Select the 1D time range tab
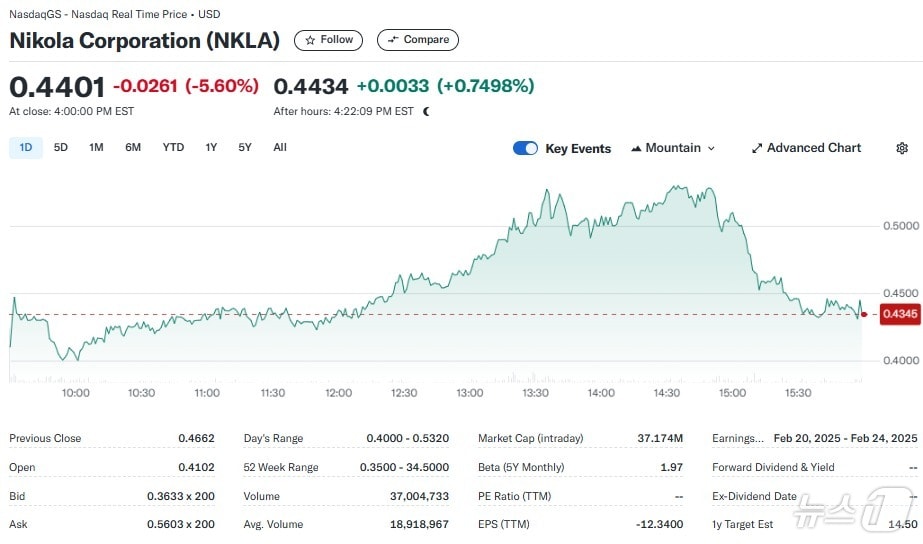The image size is (923, 544). 26,148
